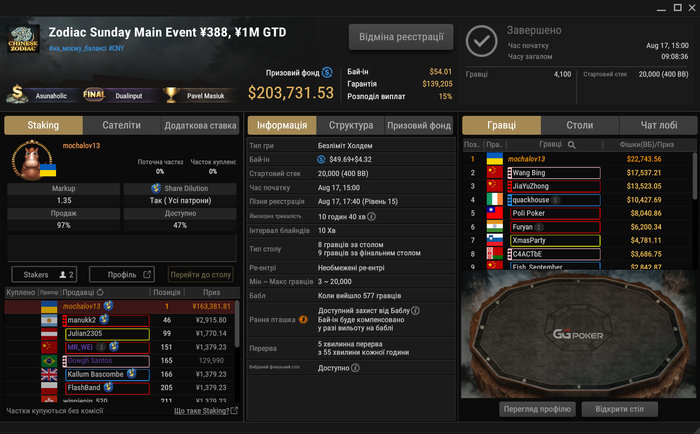700x434 pixels.
Task: Click the staking badge beside FlashBand
Action: 108,387
